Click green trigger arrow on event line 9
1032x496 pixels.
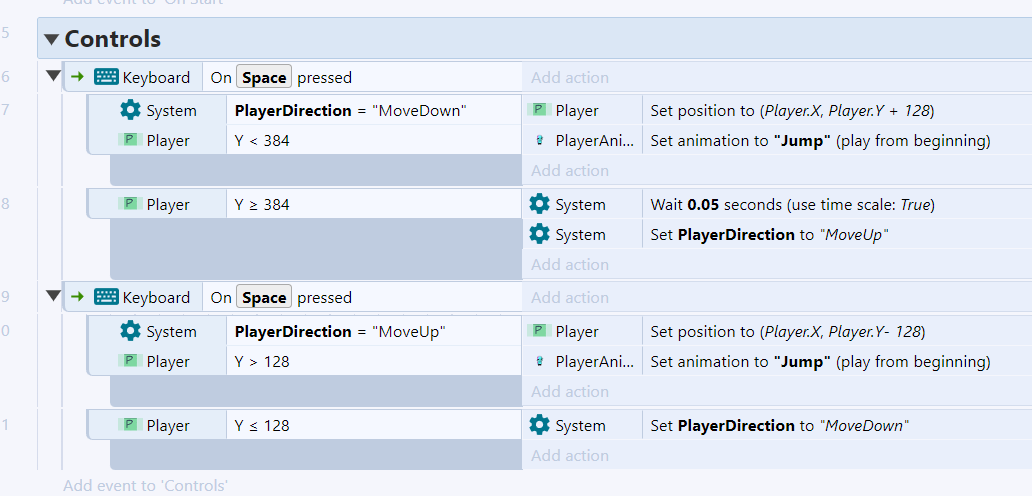[78, 297]
